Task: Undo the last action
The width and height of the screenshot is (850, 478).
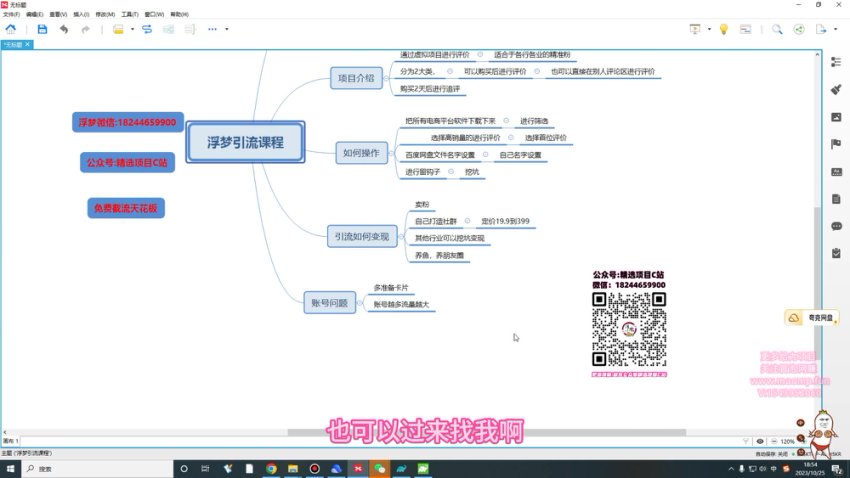Action: pyautogui.click(x=64, y=30)
